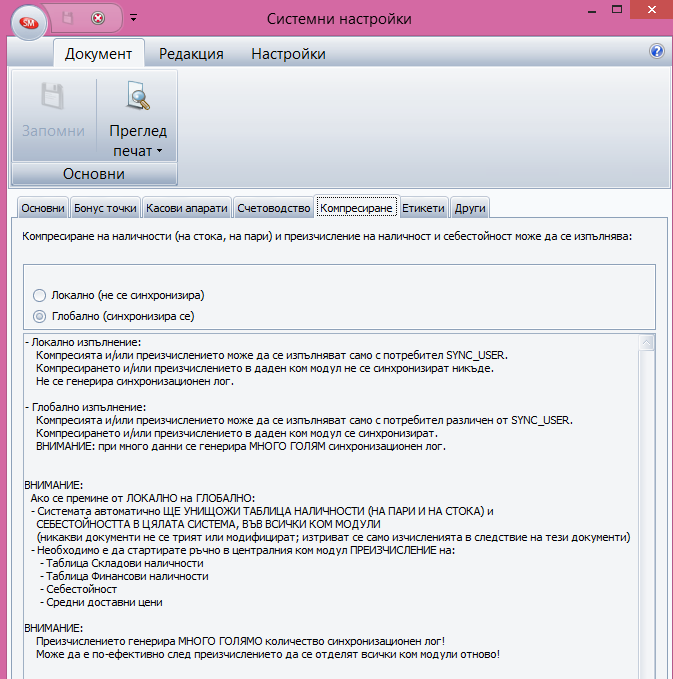Open the Счетоводство tab
The height and width of the screenshot is (679, 673).
pyautogui.click(x=274, y=208)
